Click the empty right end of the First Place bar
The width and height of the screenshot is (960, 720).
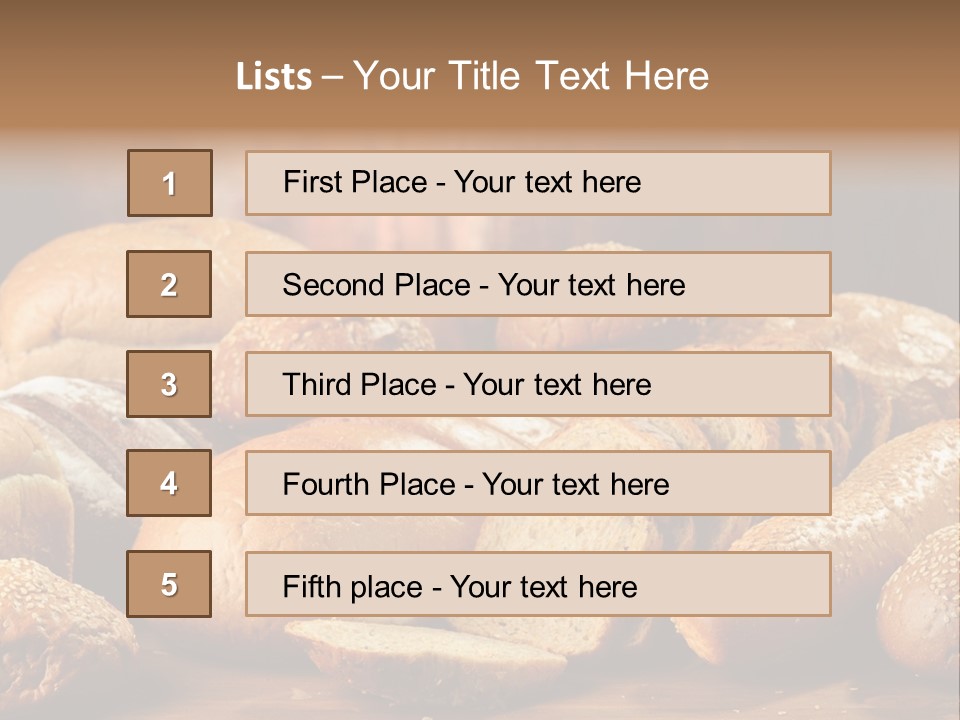pyautogui.click(x=760, y=183)
